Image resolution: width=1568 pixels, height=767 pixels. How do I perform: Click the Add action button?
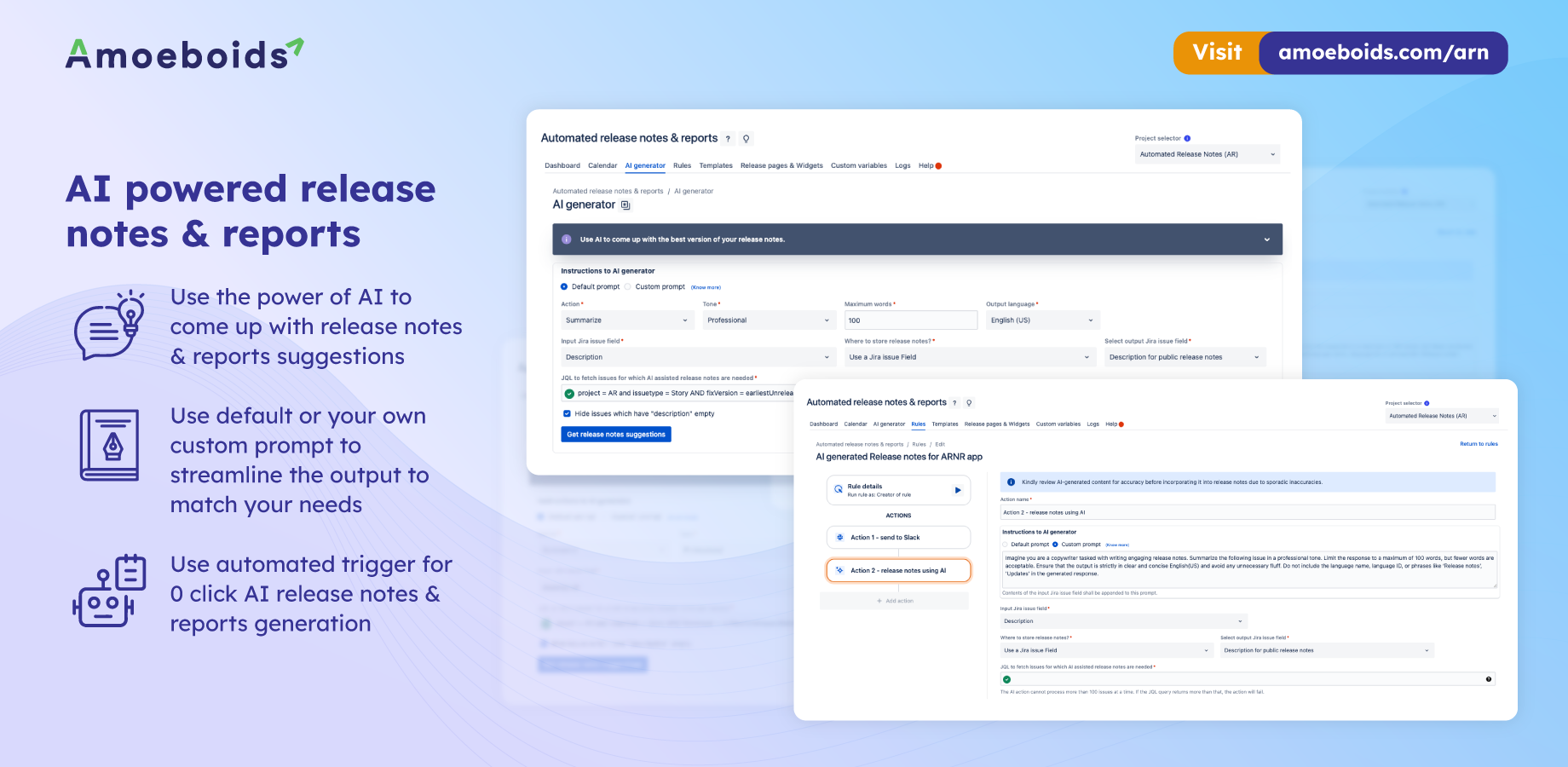(895, 601)
